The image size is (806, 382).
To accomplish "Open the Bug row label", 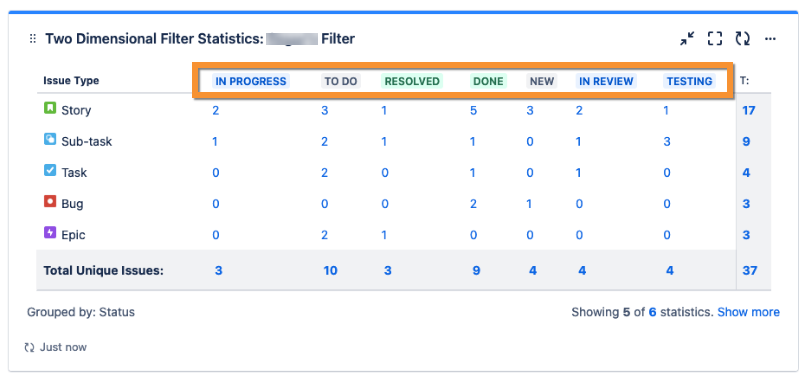I will (x=72, y=204).
